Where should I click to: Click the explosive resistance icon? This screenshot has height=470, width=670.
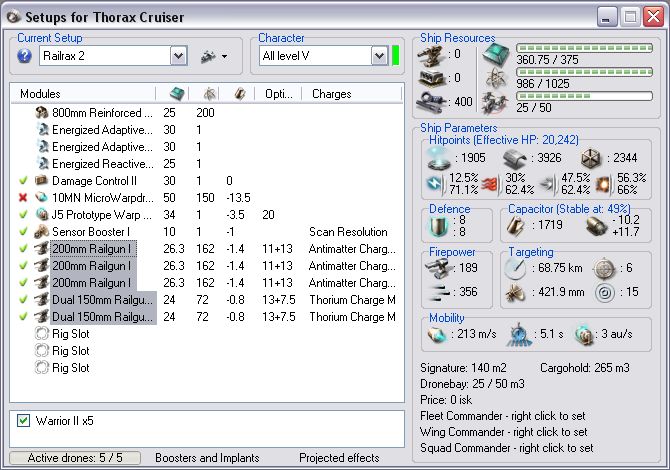coord(604,184)
